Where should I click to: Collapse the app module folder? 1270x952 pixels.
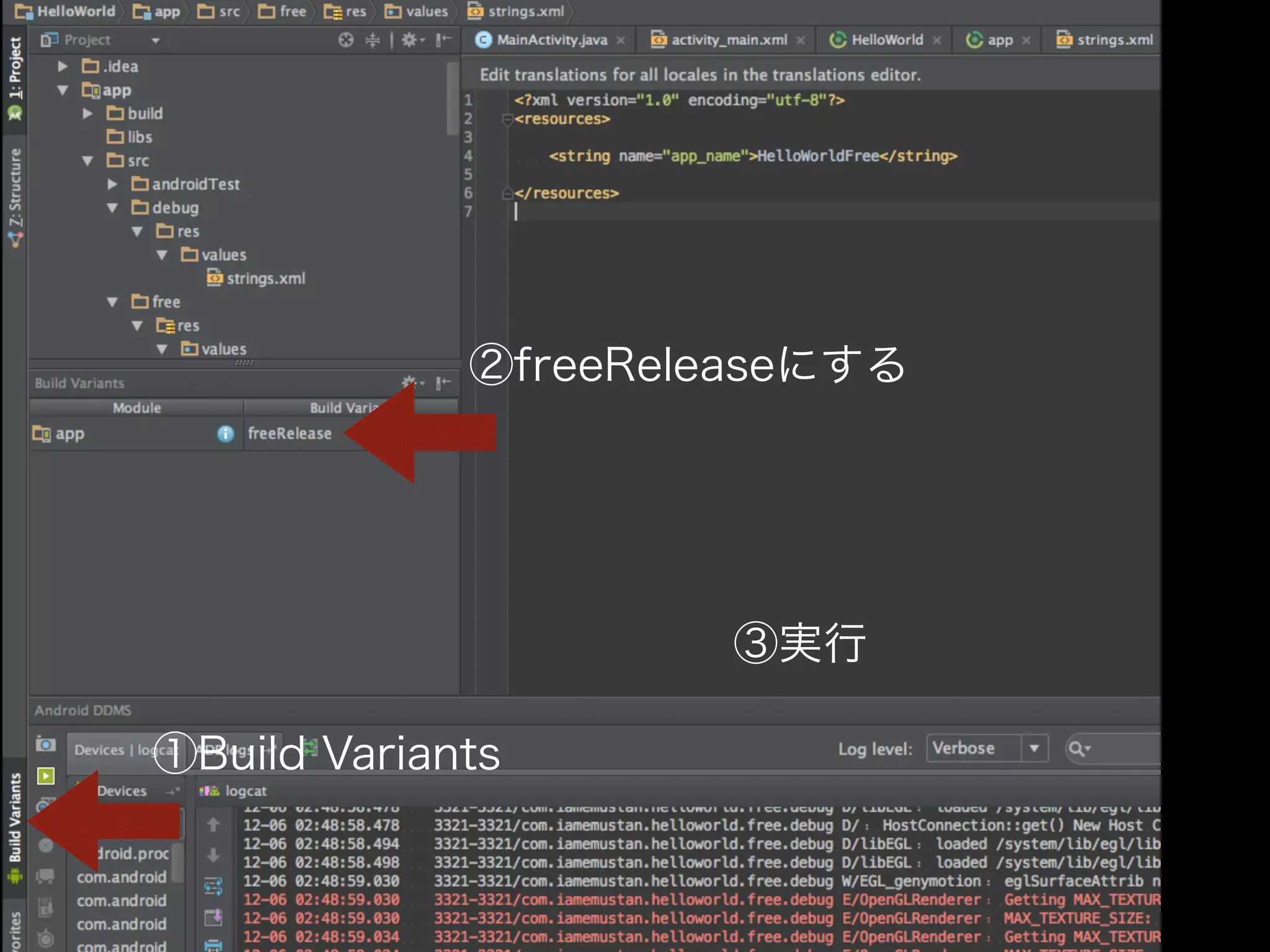point(63,90)
